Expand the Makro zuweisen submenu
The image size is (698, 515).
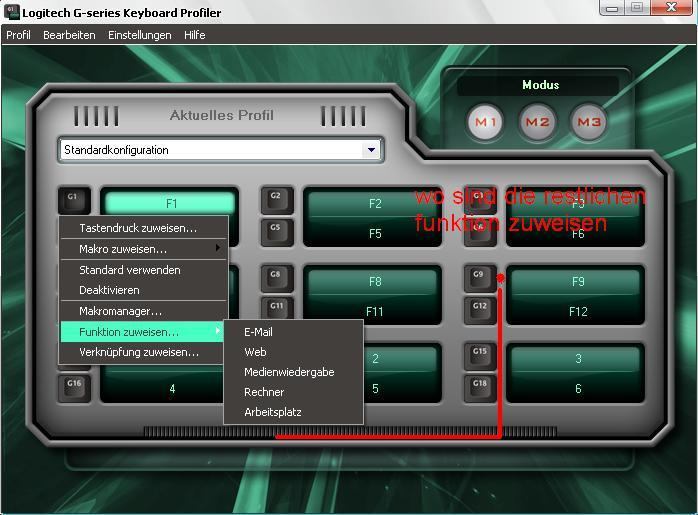[144, 249]
